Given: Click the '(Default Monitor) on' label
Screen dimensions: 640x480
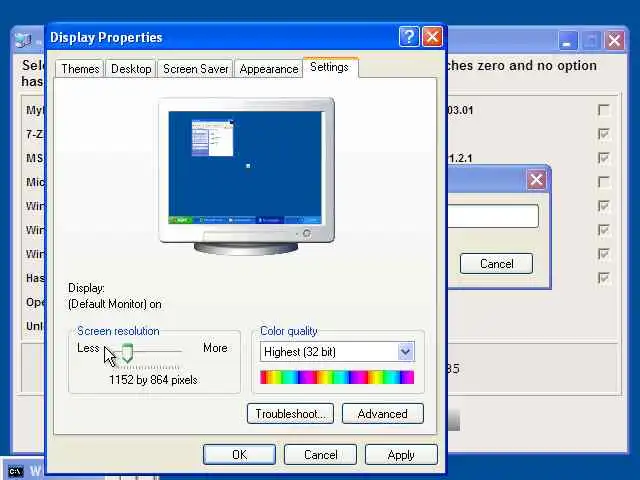Looking at the screenshot, I should 115,304.
